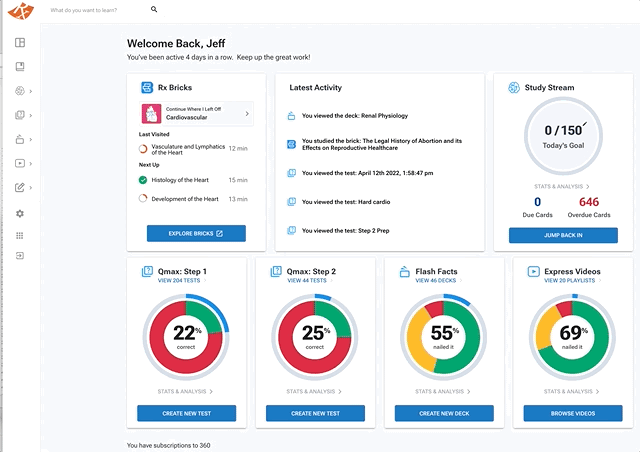Expand the videos sidebar chevron
Screen dimensions: 640x452
pos(31,164)
